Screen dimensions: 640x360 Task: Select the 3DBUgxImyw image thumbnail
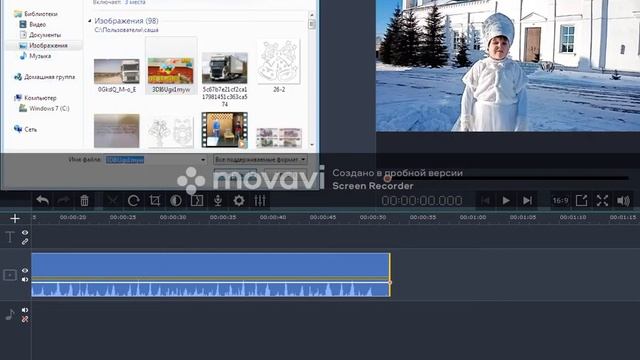coord(171,71)
